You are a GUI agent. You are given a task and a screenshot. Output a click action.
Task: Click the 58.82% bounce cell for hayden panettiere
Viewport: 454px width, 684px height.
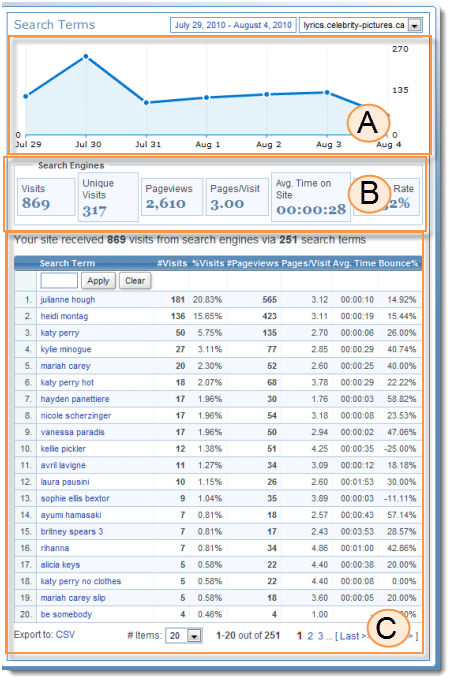click(401, 399)
